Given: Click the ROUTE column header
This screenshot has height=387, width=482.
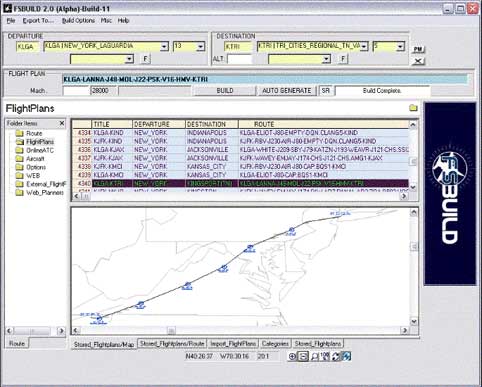Looking at the screenshot, I should pyautogui.click(x=324, y=124).
